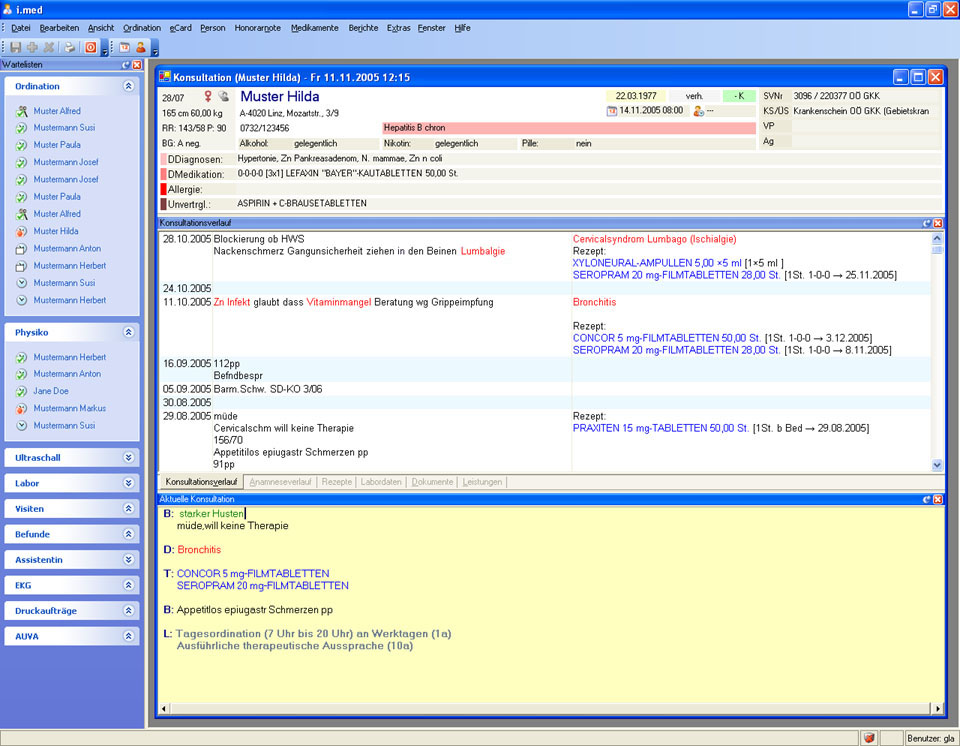The height and width of the screenshot is (746, 960).
Task: Click the printer icon in toolbar
Action: click(69, 47)
